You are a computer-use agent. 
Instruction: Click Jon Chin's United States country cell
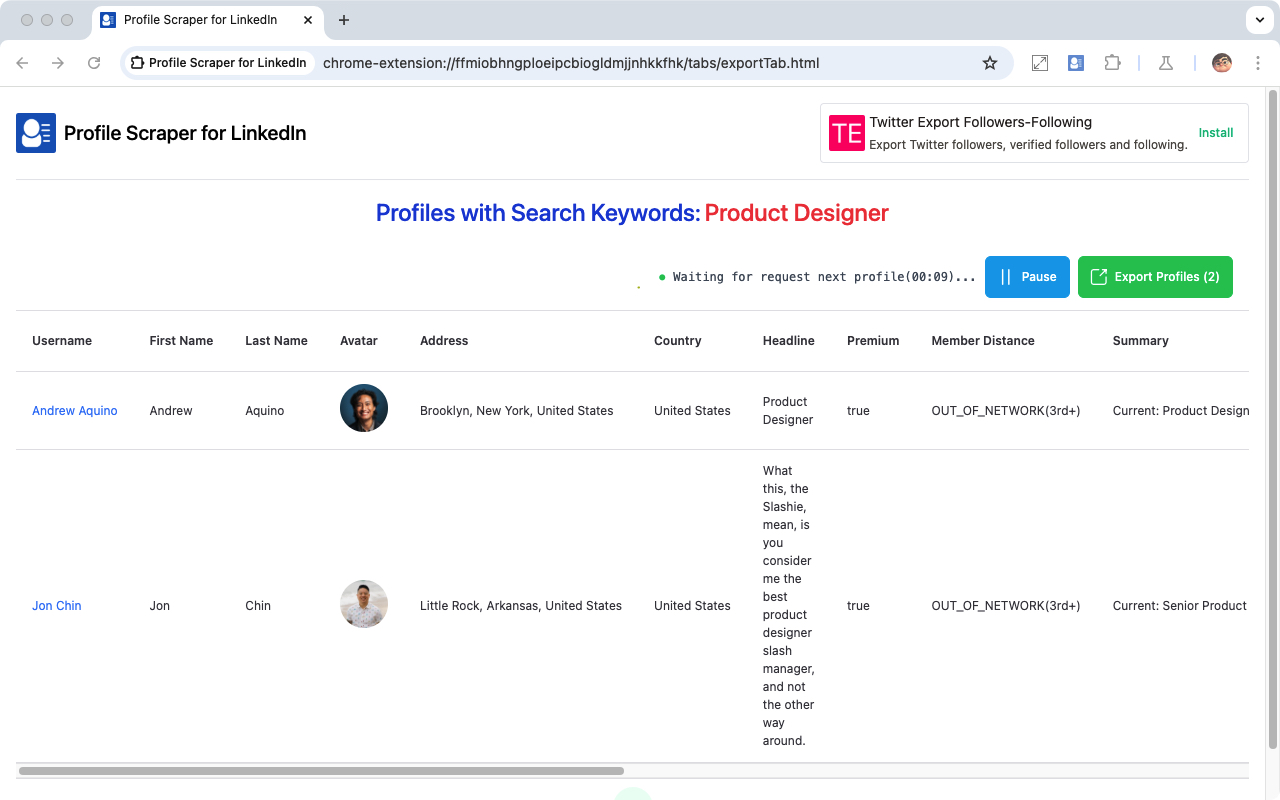(x=692, y=606)
